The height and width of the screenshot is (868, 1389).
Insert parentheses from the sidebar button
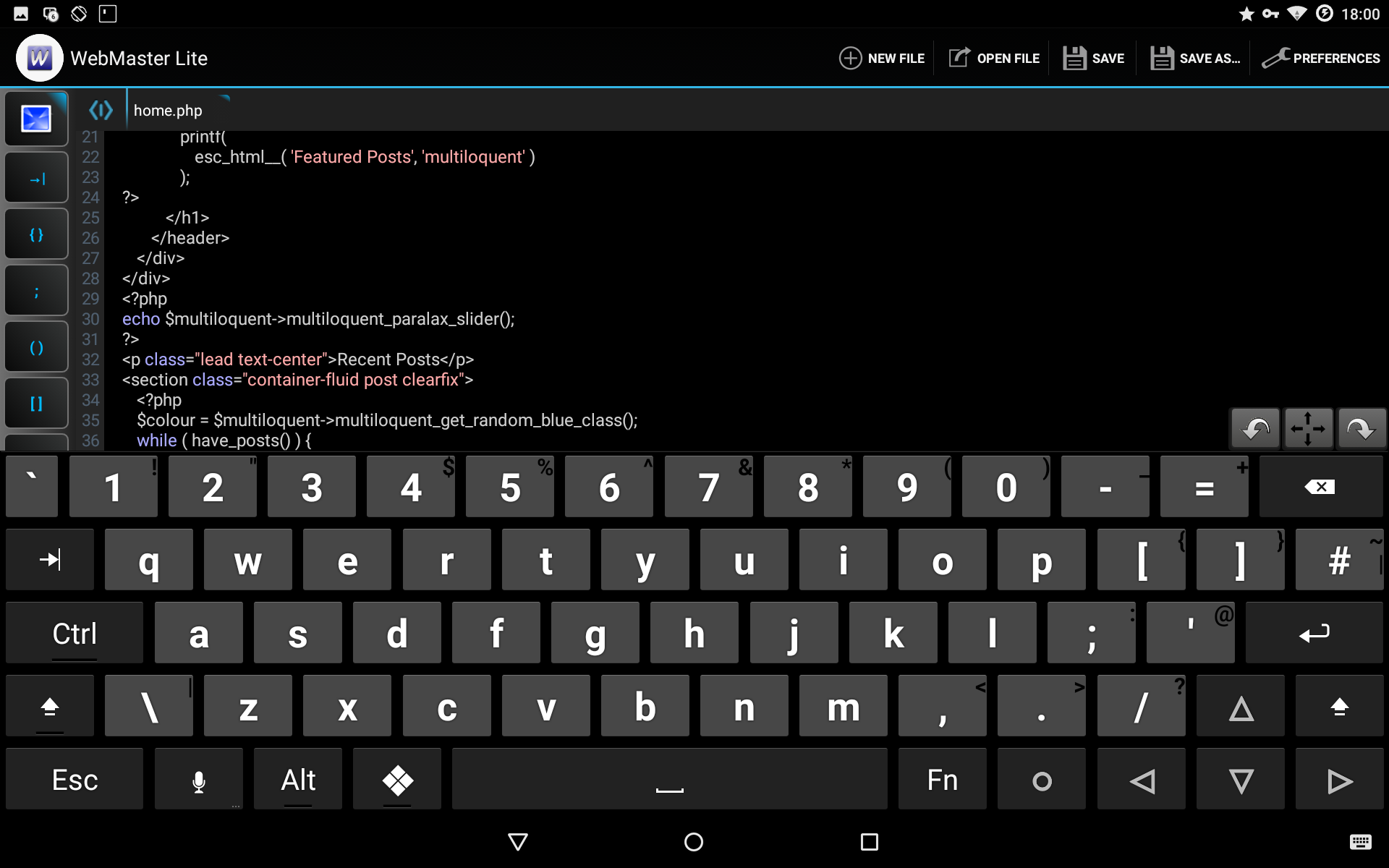tap(36, 348)
